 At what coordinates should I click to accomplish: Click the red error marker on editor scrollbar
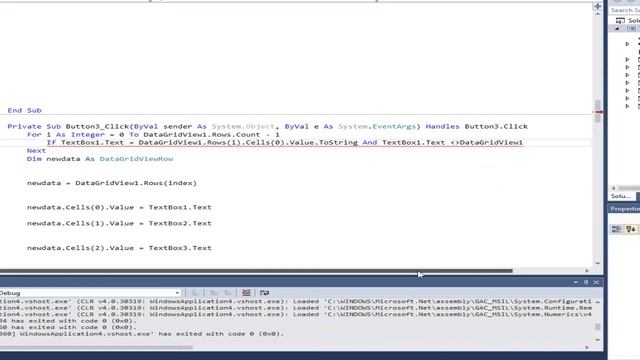click(599, 111)
